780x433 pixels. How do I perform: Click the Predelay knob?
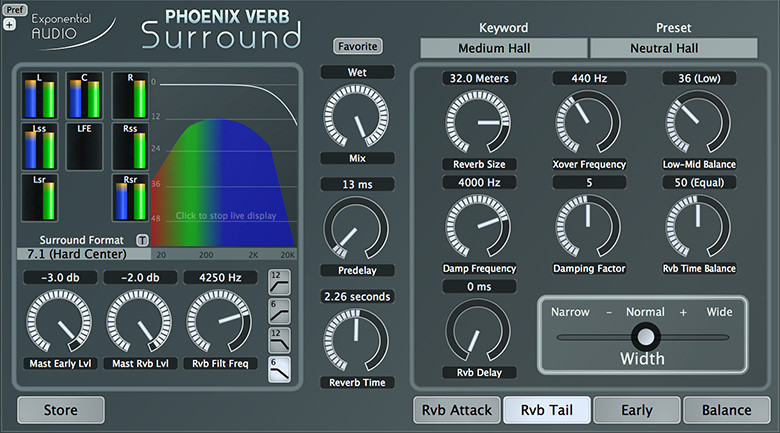[x=356, y=229]
